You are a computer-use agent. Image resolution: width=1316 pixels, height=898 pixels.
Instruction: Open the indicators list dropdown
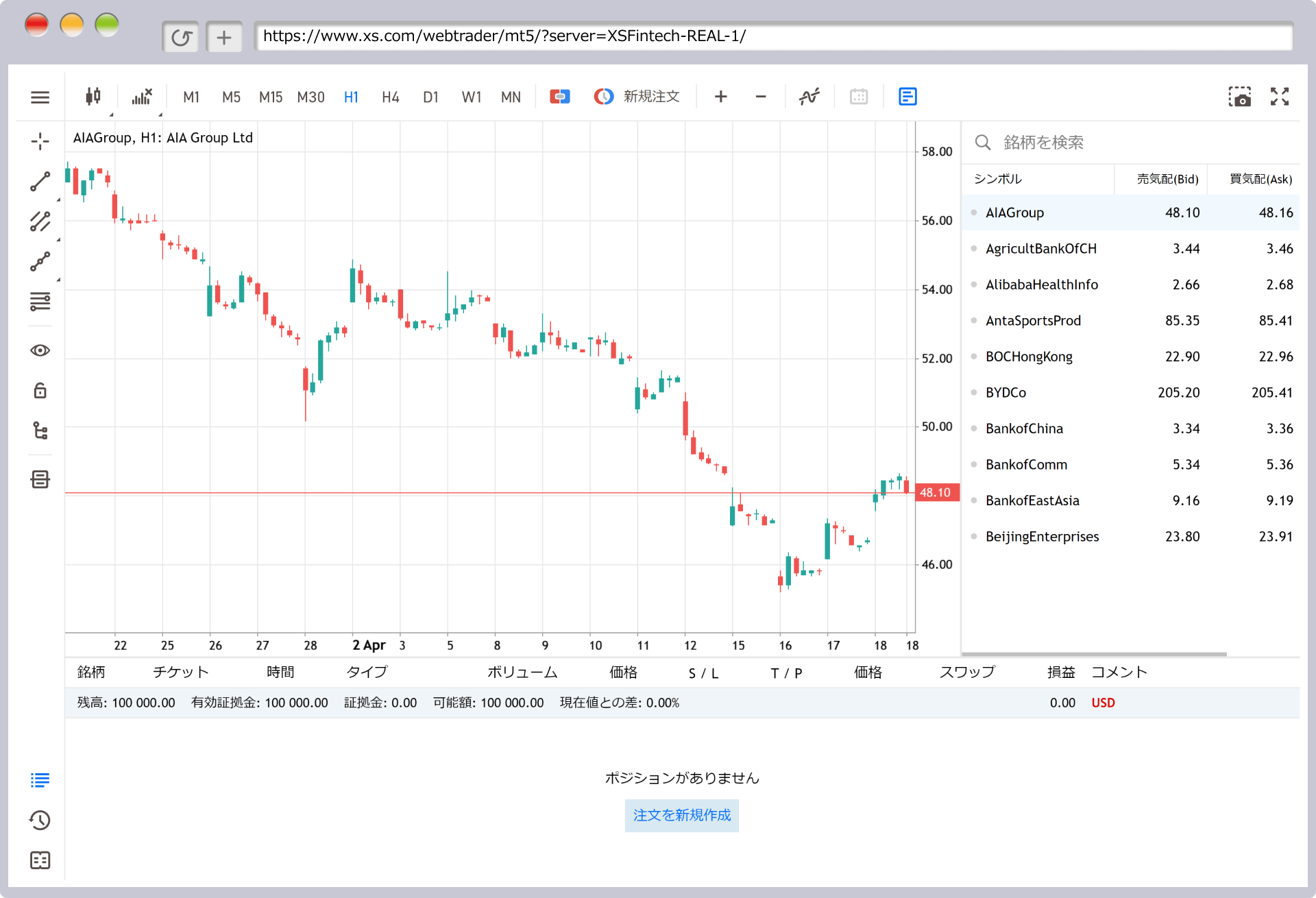click(142, 97)
